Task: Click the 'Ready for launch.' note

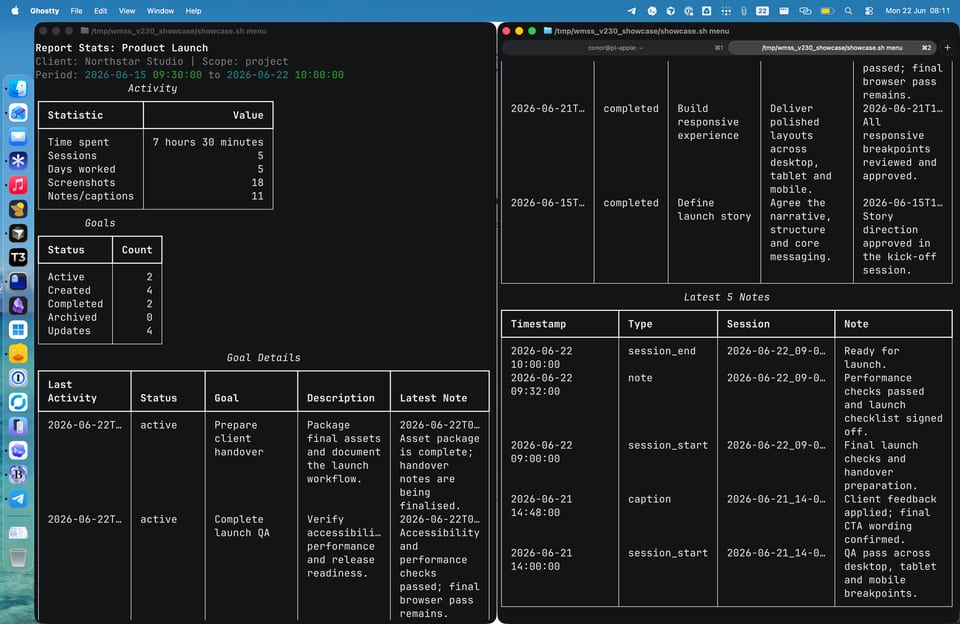Action: 871,358
